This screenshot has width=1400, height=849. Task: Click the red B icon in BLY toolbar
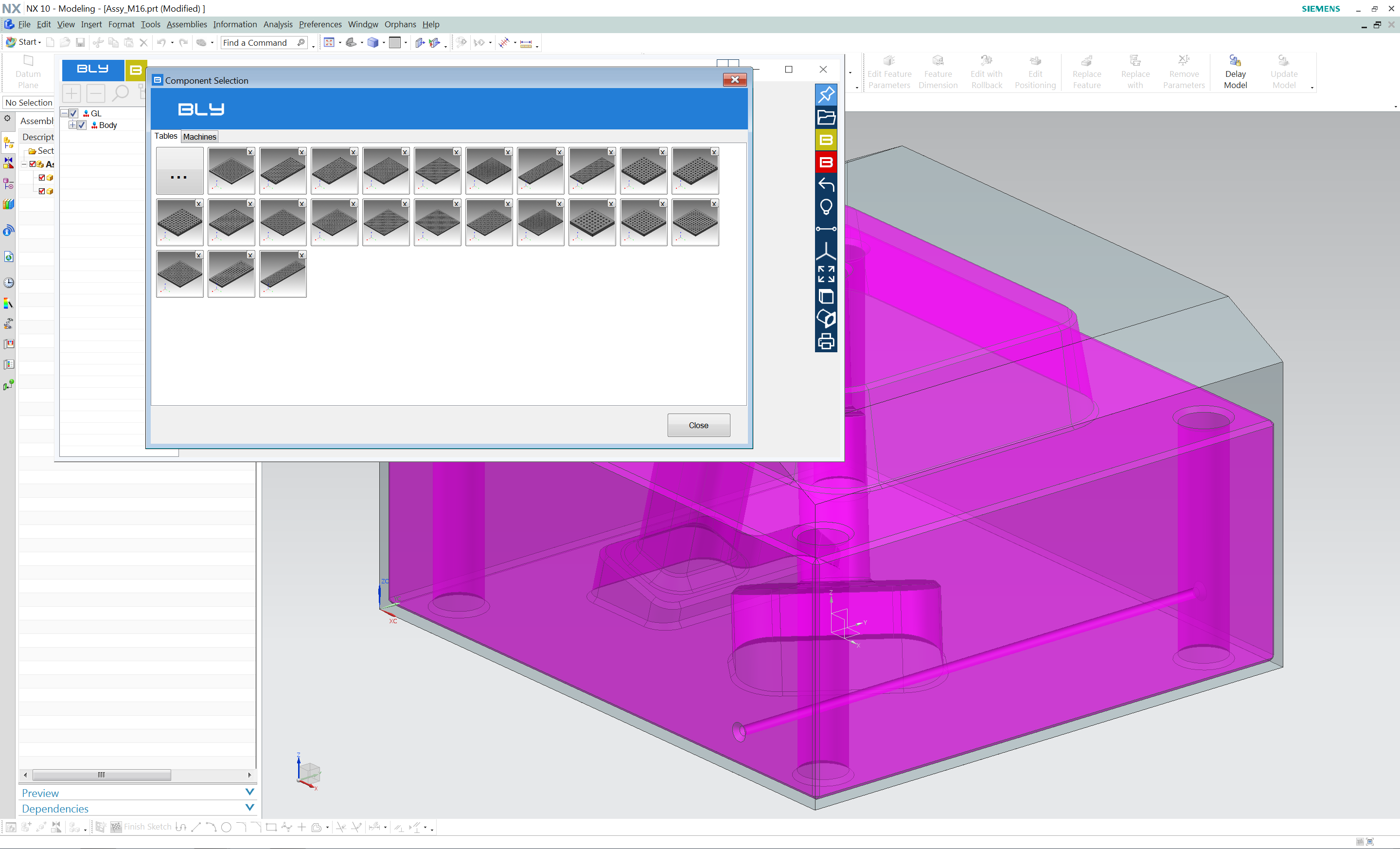click(826, 162)
